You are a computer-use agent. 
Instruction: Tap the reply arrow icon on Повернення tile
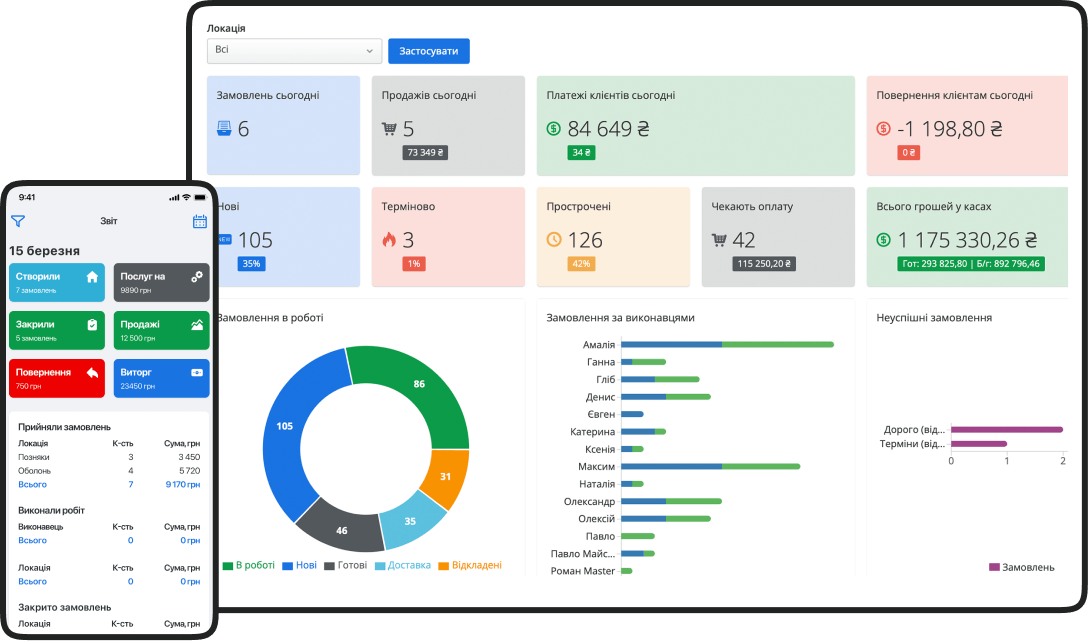pyautogui.click(x=92, y=373)
